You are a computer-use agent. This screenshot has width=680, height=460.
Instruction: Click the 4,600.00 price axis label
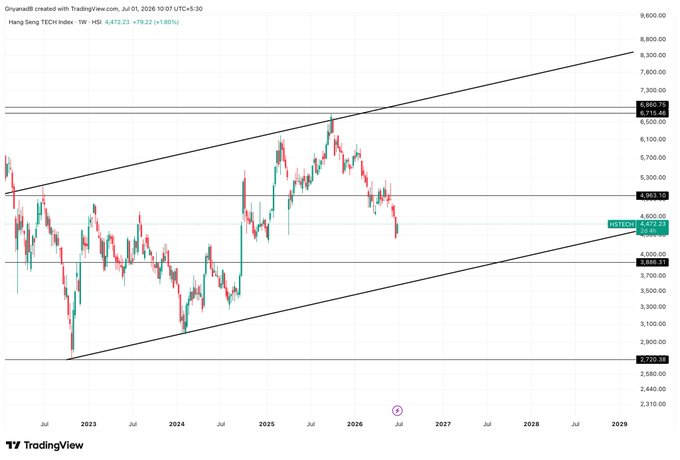point(653,216)
